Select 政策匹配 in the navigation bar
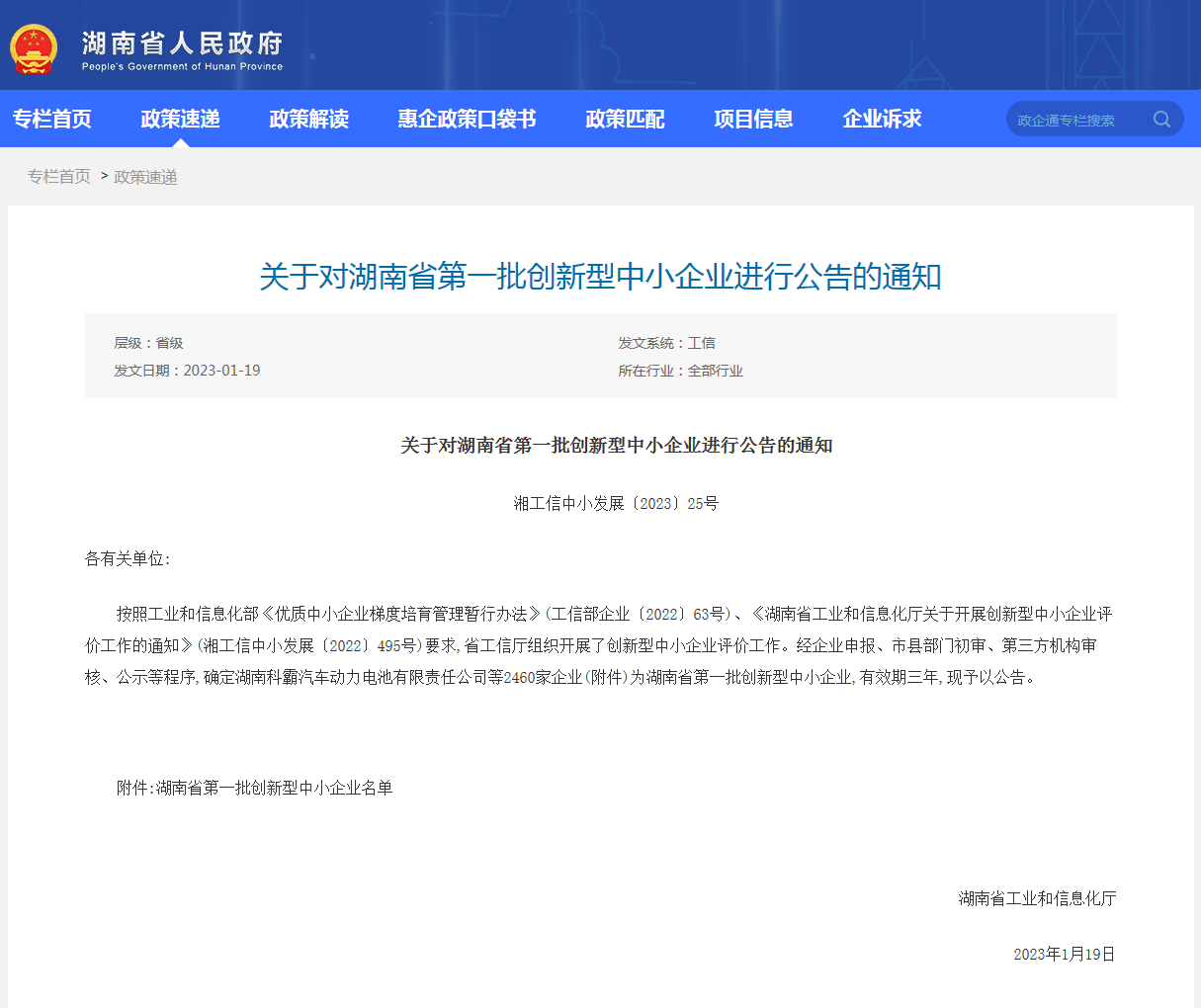This screenshot has width=1201, height=1008. [625, 120]
